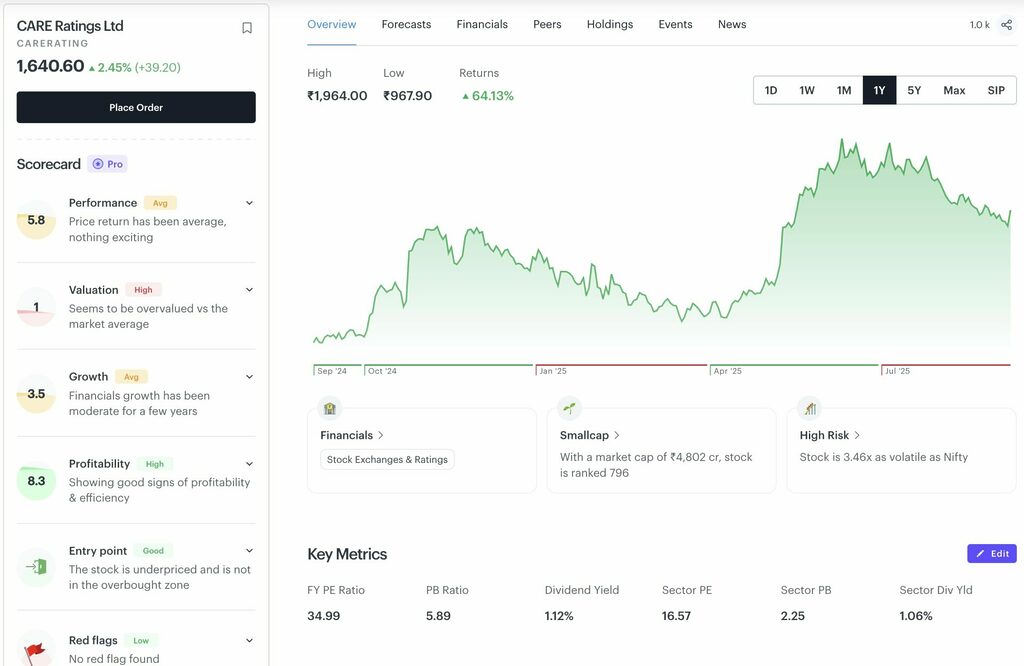Expand the Growth scorecard section
This screenshot has height=666, width=1024.
click(249, 377)
